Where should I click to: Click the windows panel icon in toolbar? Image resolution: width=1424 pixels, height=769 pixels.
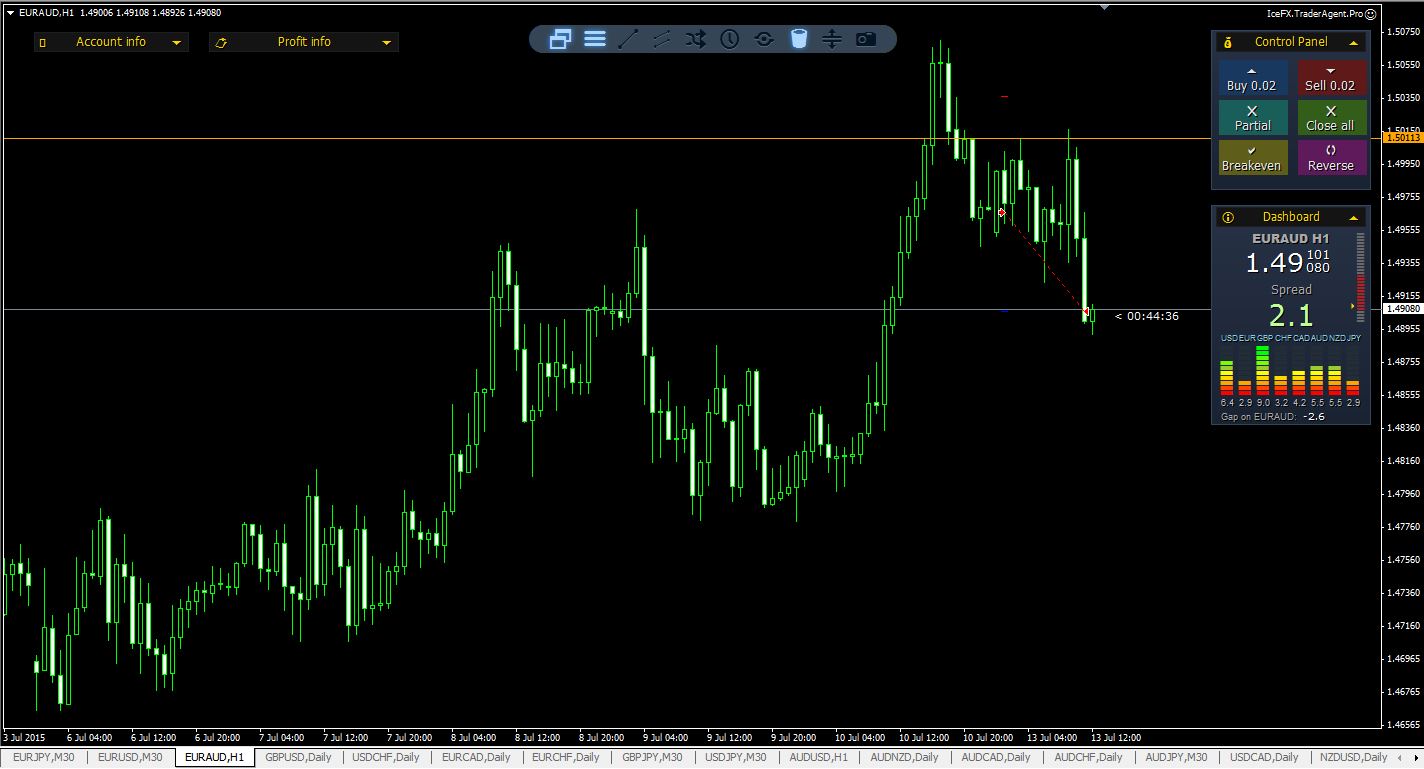point(560,39)
